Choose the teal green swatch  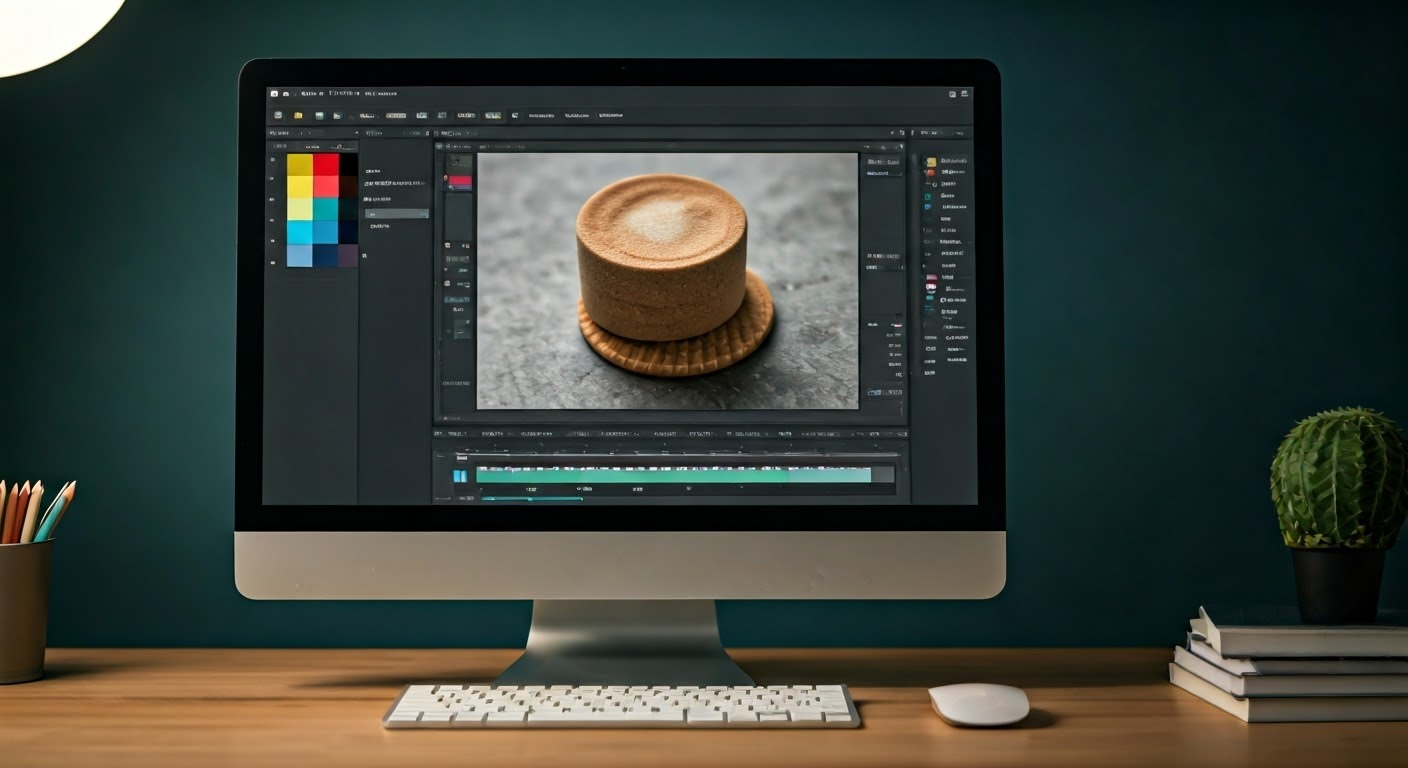326,209
